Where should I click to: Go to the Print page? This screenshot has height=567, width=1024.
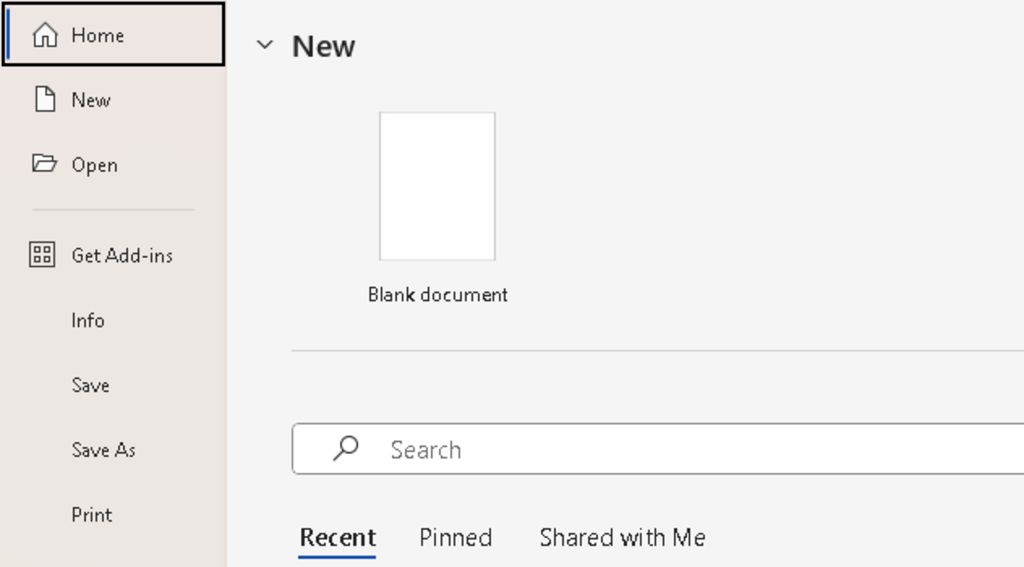pyautogui.click(x=91, y=515)
